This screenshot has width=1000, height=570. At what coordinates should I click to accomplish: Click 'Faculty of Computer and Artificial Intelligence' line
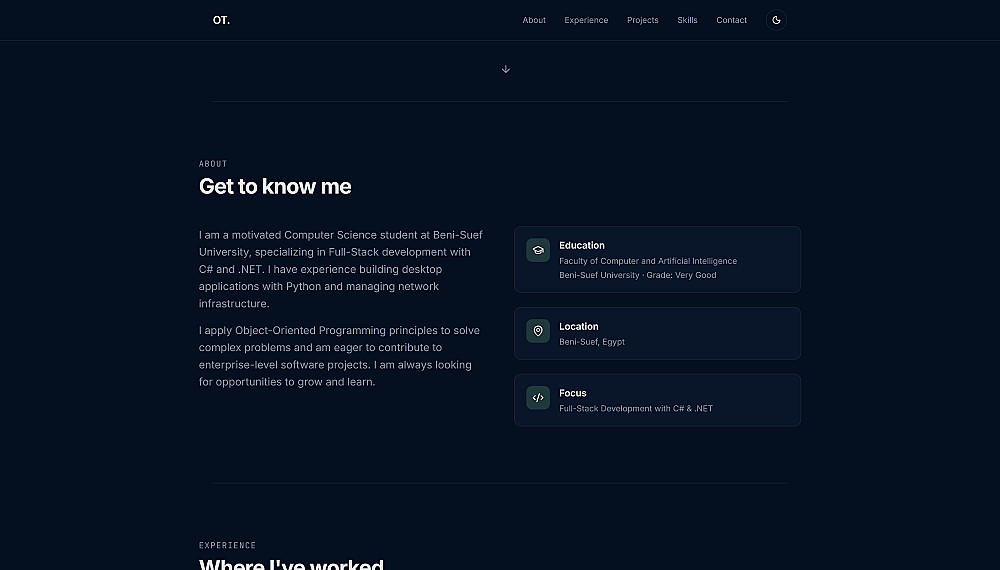pos(648,261)
